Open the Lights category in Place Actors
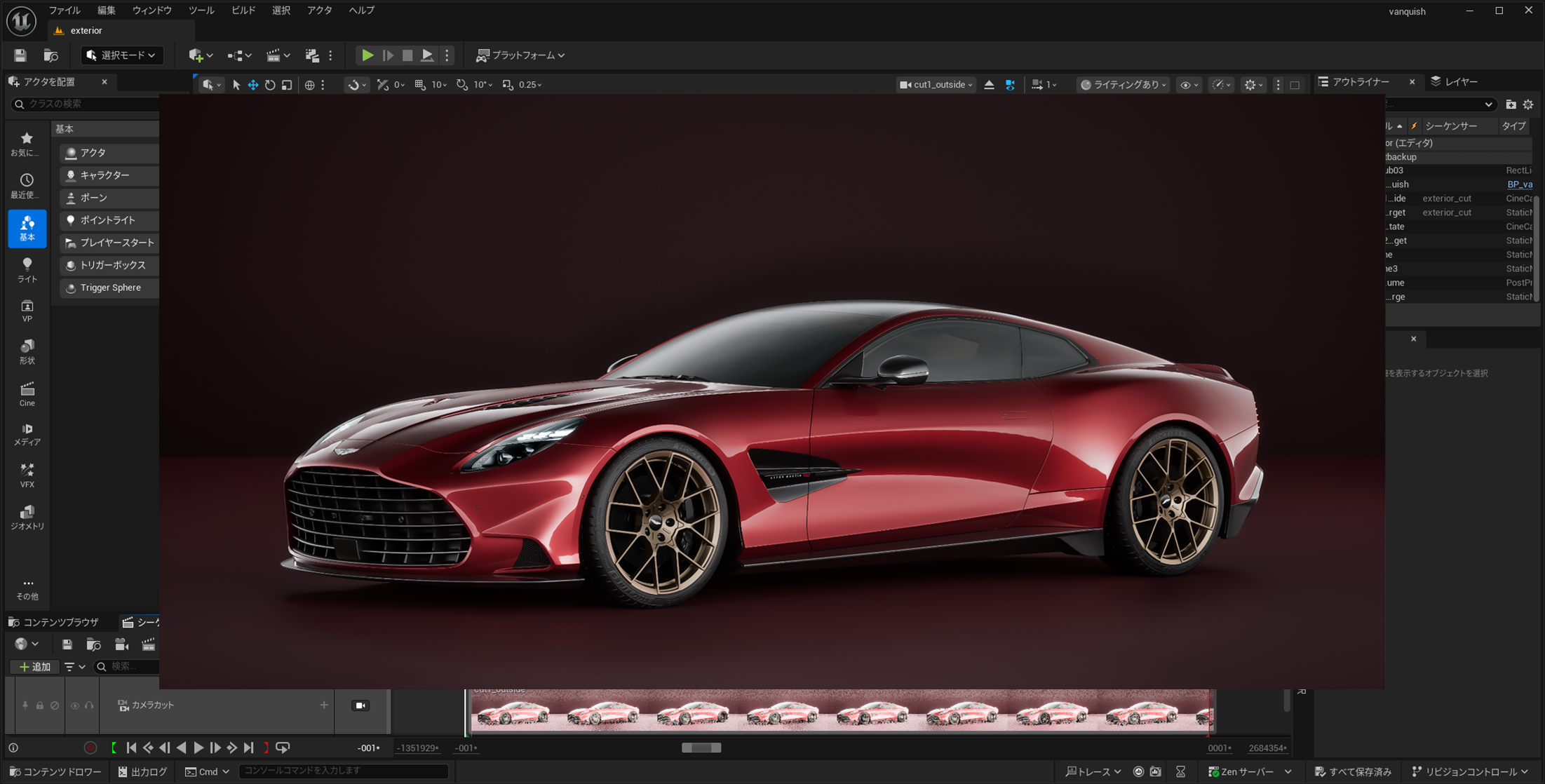 [x=27, y=270]
